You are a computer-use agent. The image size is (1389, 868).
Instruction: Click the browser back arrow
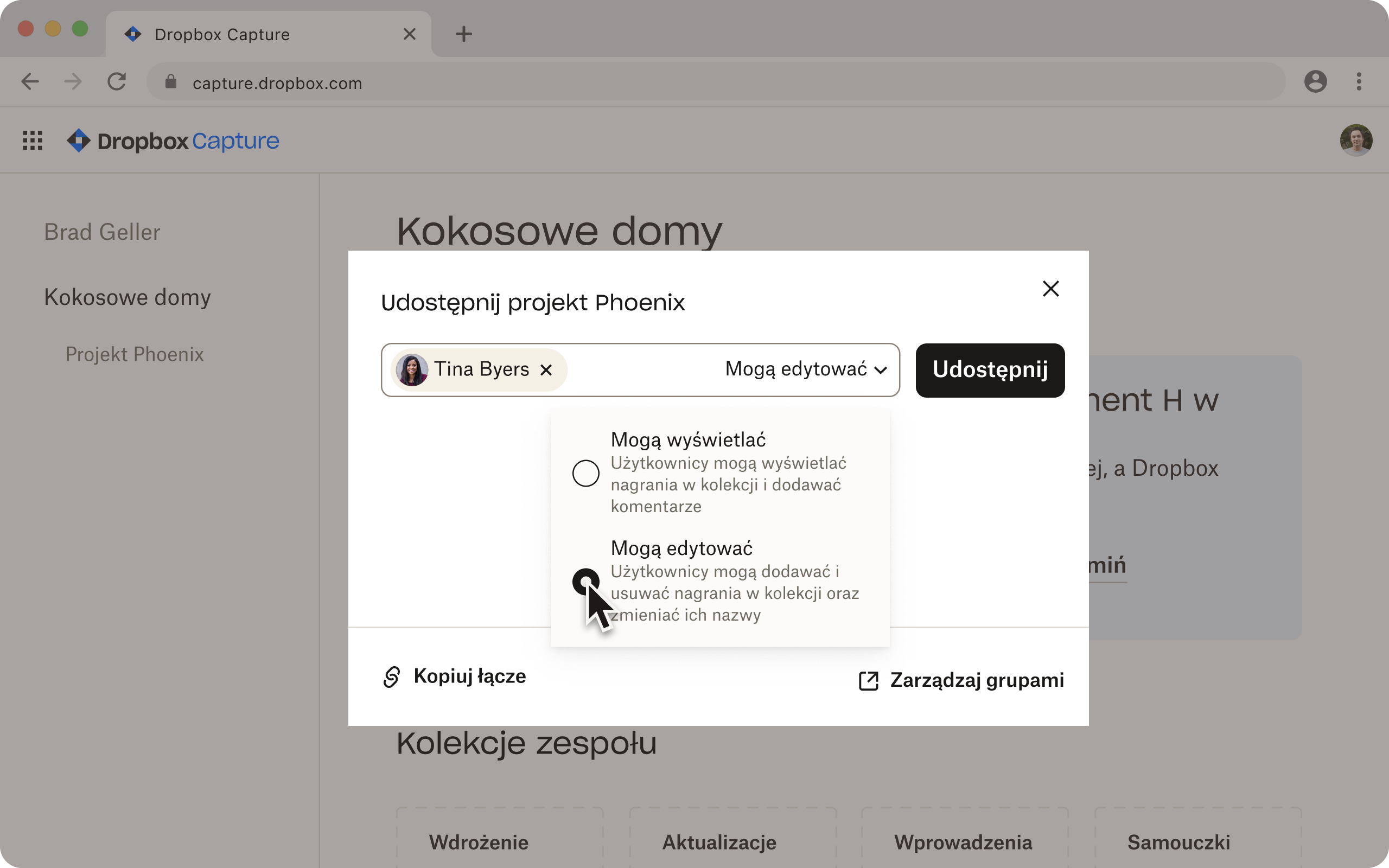(30, 82)
